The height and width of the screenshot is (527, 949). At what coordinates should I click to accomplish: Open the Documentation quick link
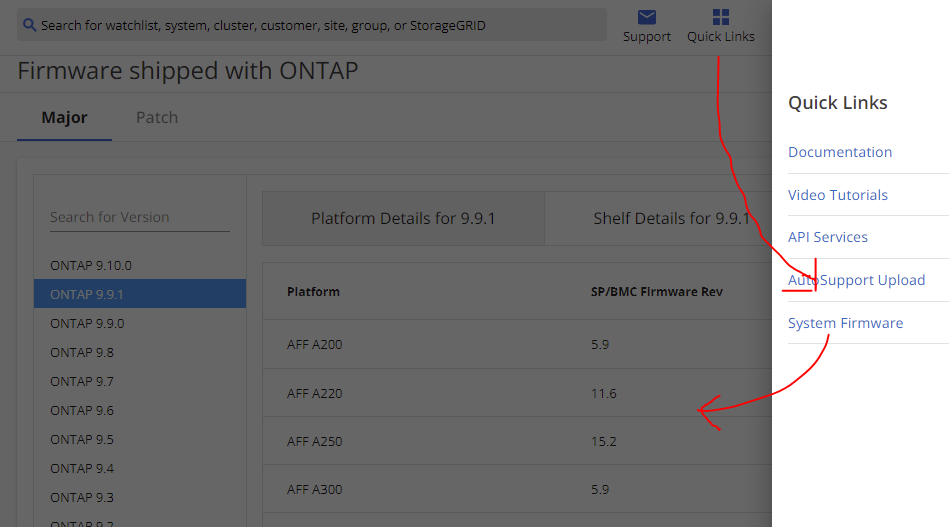pyautogui.click(x=839, y=152)
